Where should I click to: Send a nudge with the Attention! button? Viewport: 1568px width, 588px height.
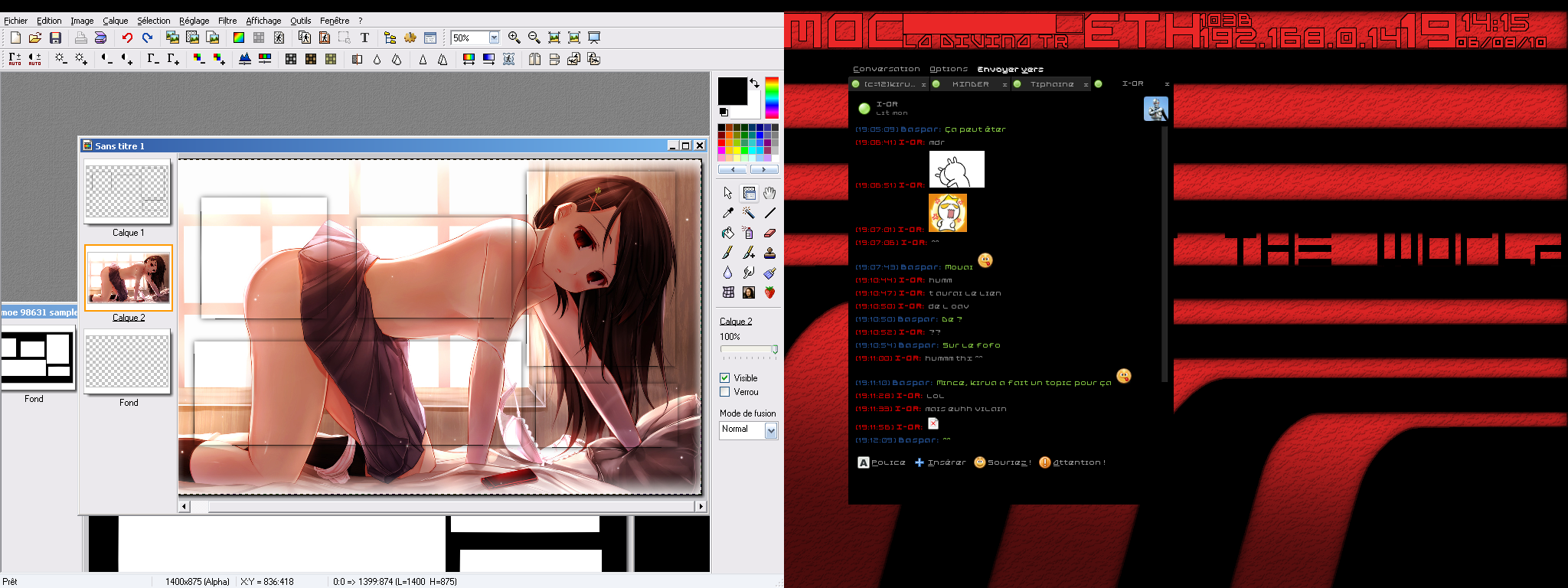pyautogui.click(x=1072, y=462)
